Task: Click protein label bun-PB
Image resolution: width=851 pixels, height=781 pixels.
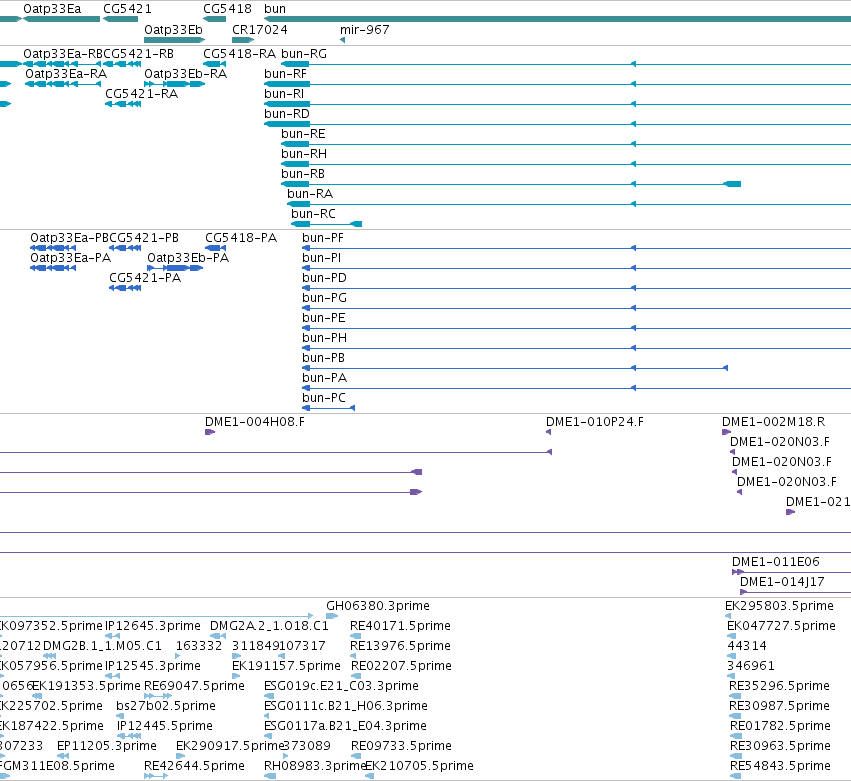Action: click(x=323, y=359)
